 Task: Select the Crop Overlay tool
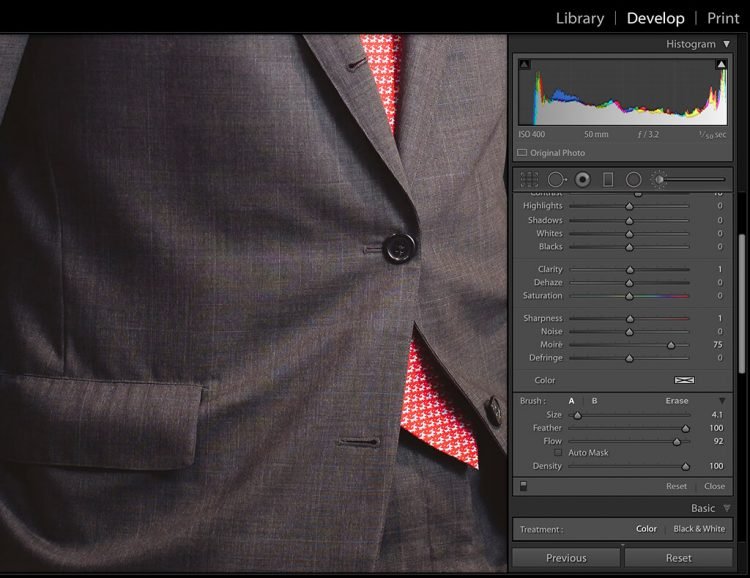529,179
